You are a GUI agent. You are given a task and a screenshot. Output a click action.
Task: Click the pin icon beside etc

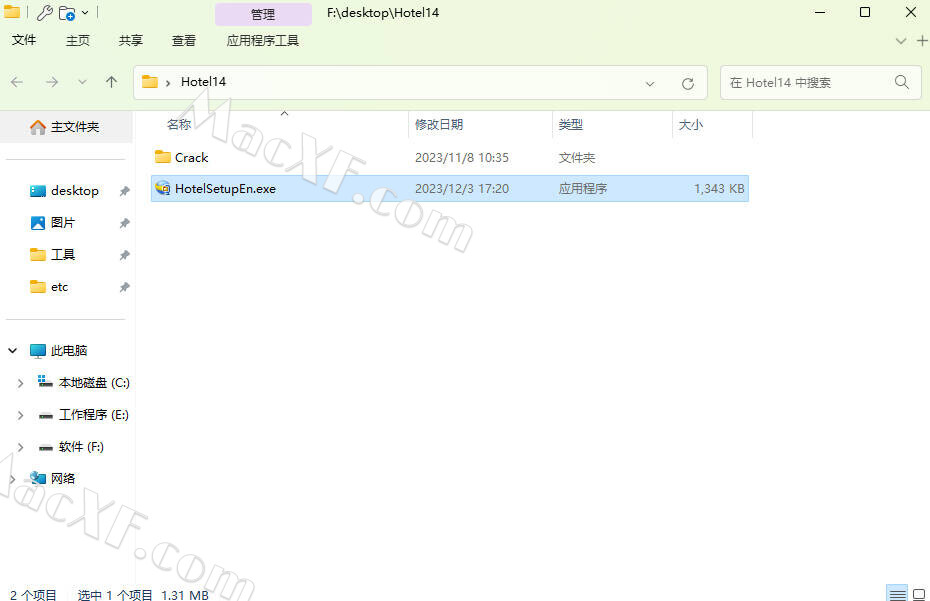125,287
